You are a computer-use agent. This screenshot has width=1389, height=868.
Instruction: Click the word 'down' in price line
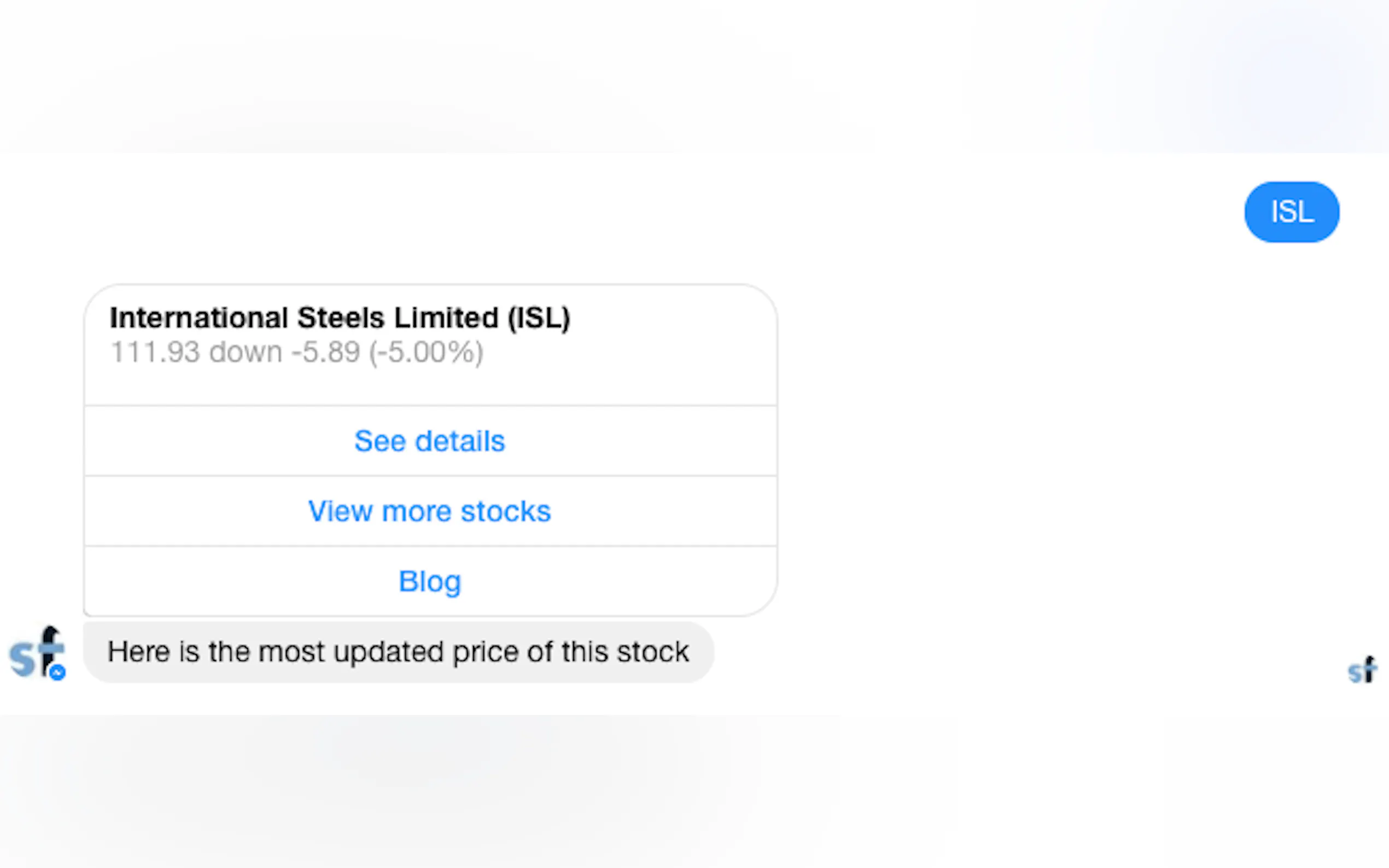(246, 352)
